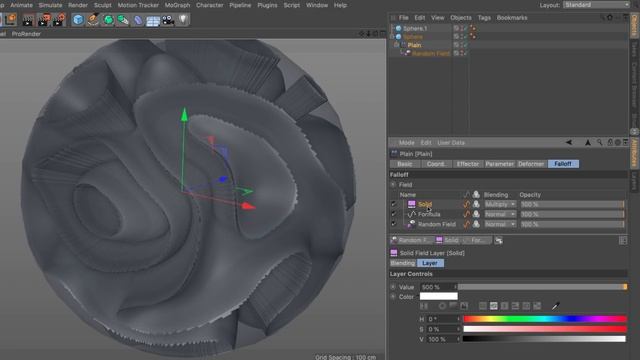
Task: Click the green Subdivision Surface generator icon
Action: pos(108,20)
